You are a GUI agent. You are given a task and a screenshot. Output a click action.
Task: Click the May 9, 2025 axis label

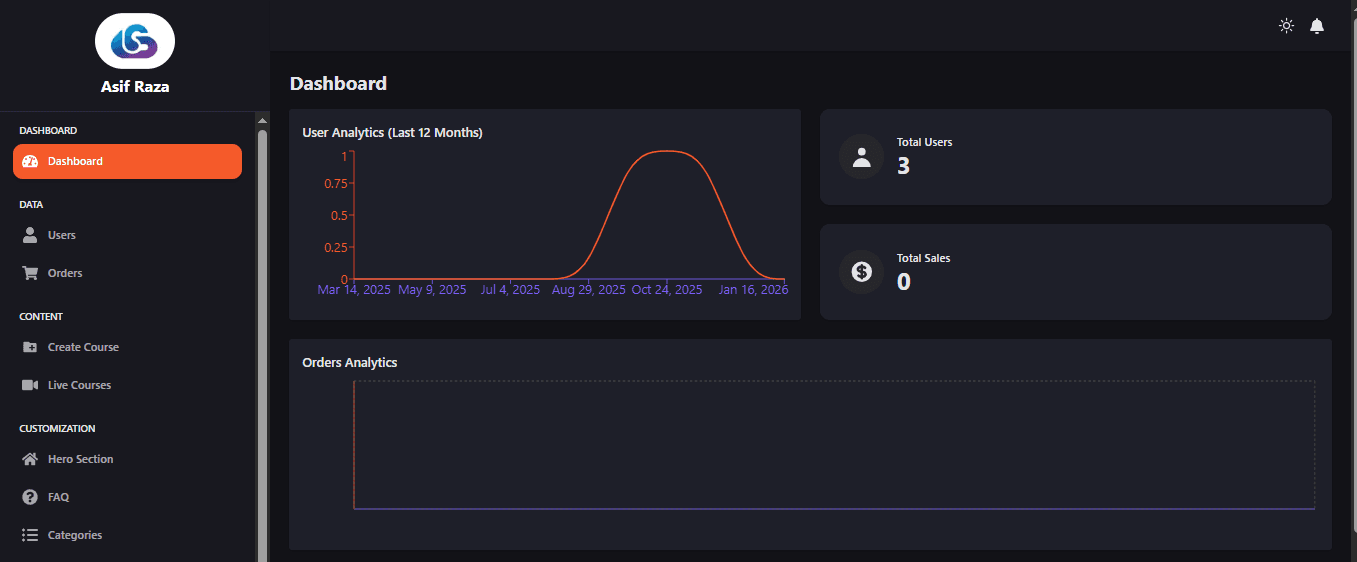(432, 290)
